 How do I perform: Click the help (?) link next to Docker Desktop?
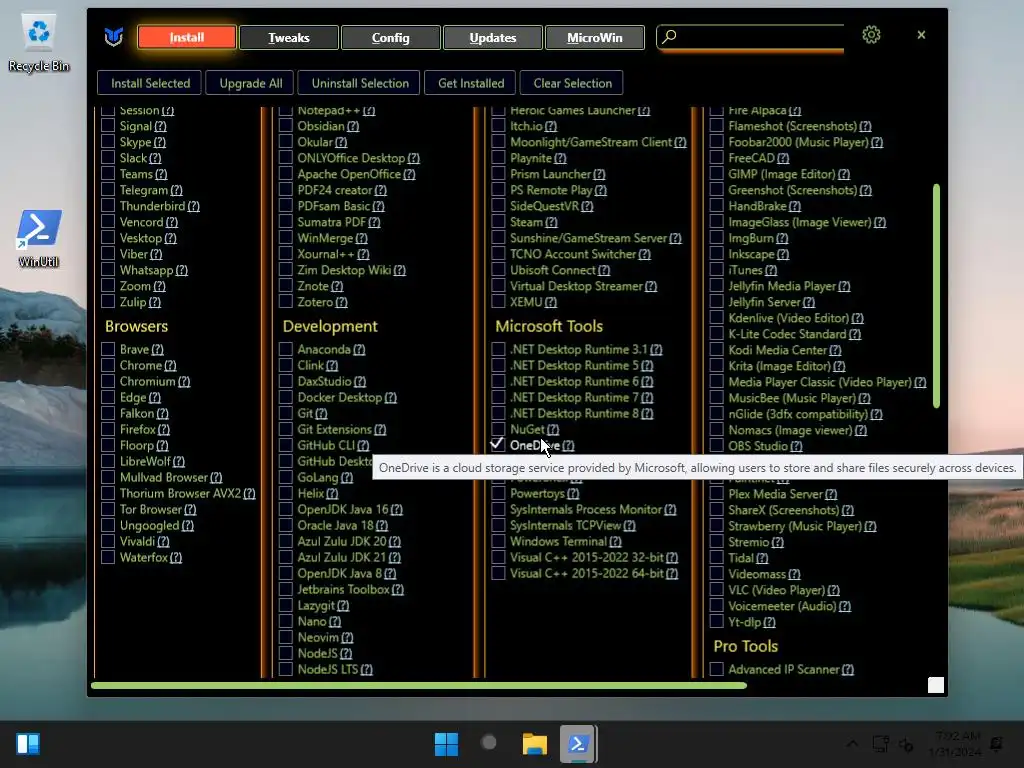[x=391, y=398]
